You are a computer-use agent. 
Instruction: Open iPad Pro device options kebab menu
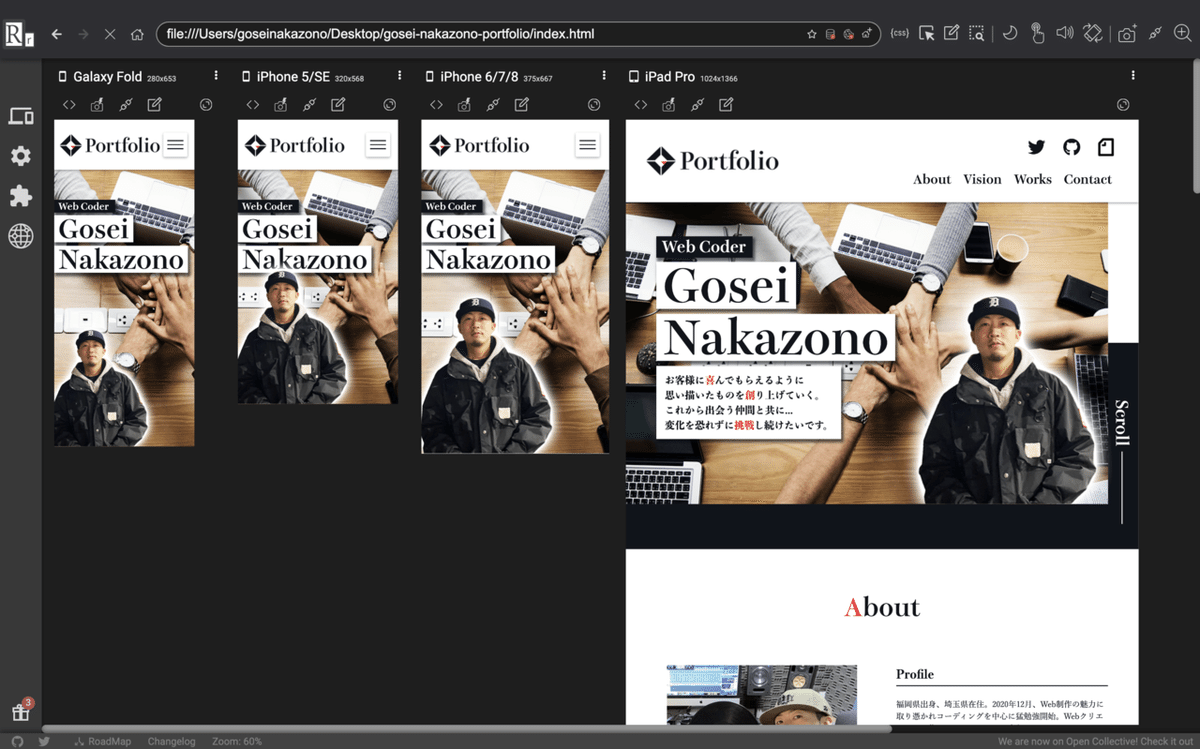coord(1133,76)
